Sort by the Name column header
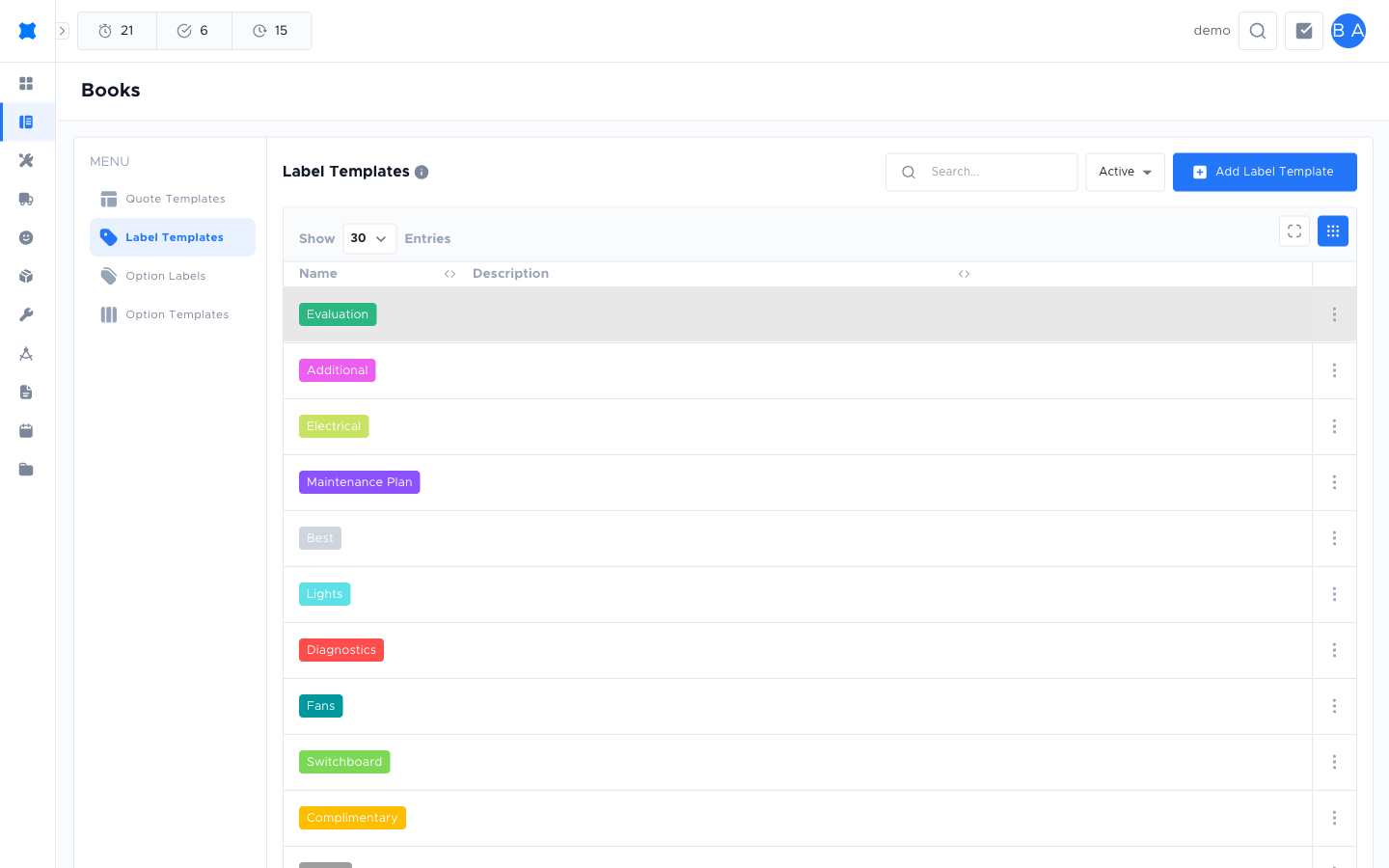This screenshot has height=868, width=1389. coord(318,274)
